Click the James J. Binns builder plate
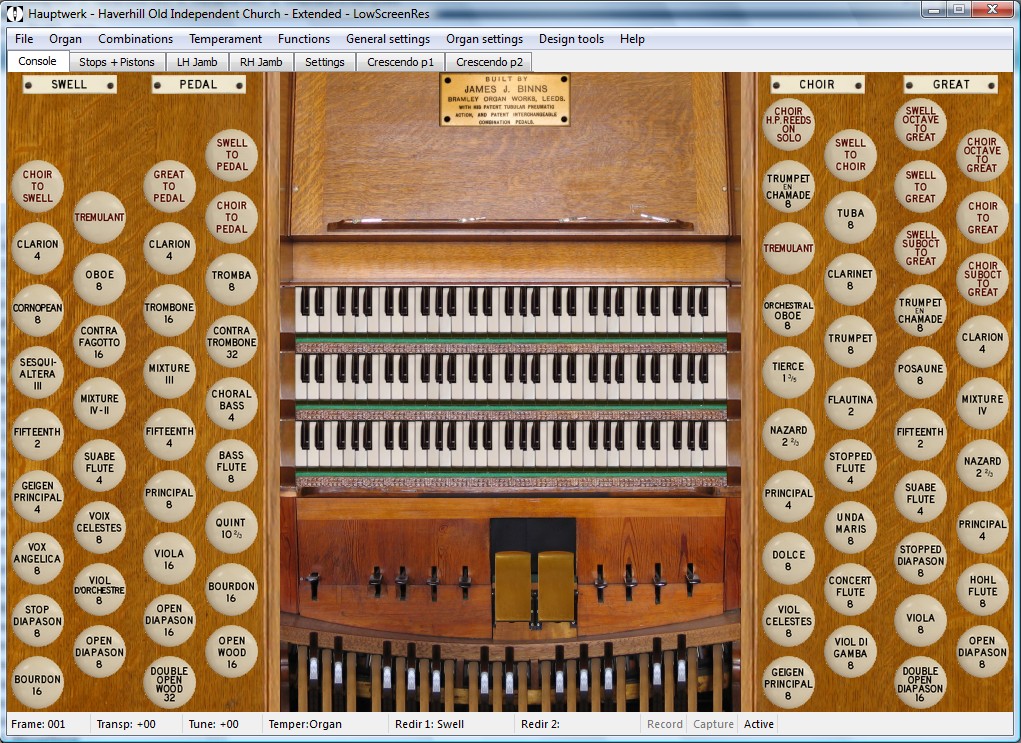 [x=505, y=100]
